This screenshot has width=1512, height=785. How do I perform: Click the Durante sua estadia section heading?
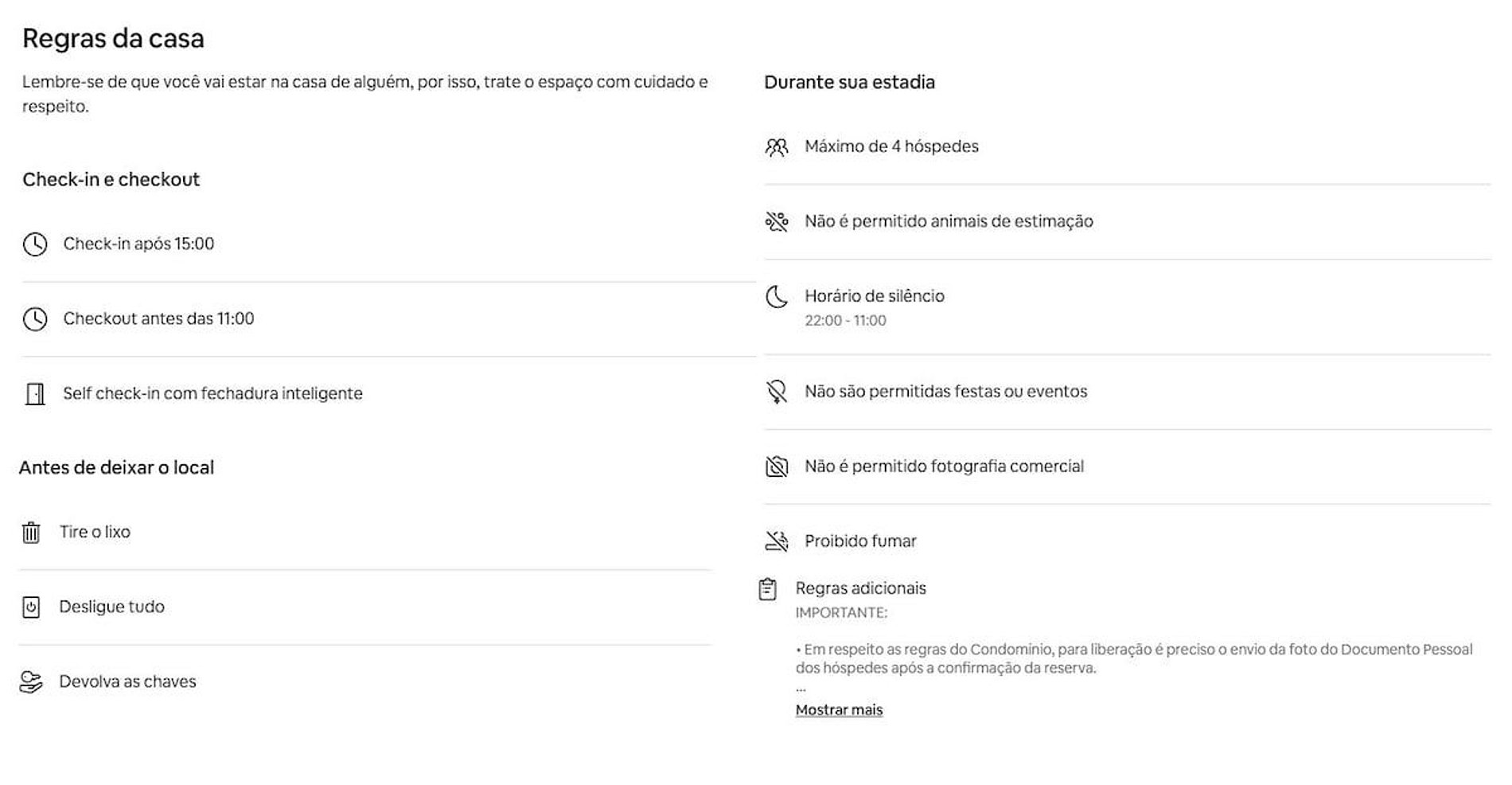point(849,83)
